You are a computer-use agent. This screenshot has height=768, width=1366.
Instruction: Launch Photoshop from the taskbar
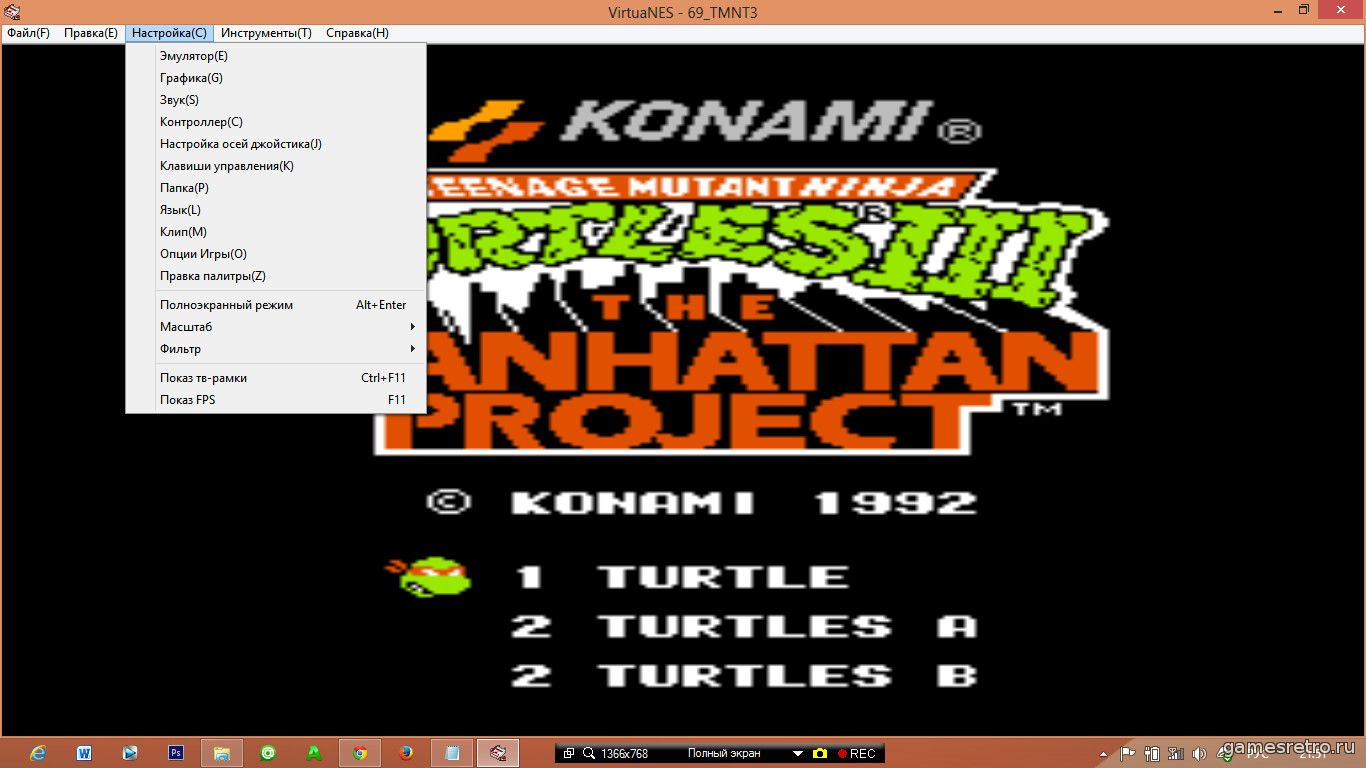pyautogui.click(x=176, y=752)
